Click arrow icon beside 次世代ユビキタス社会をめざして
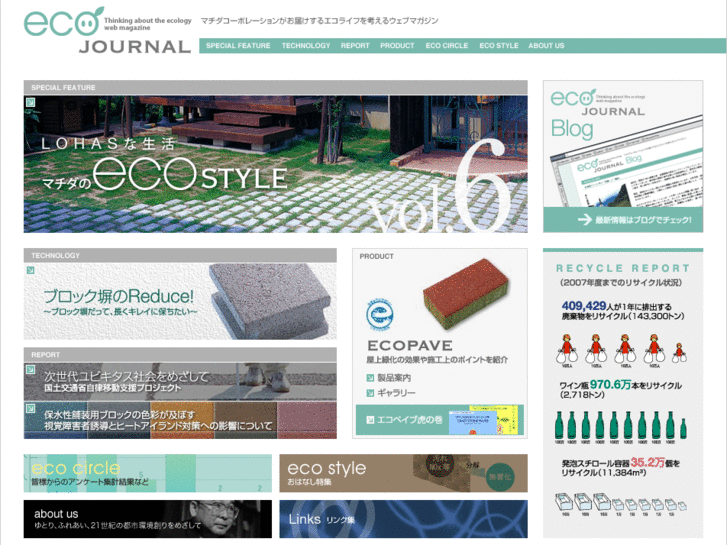Screen dimensions: 727x545 pos(31,369)
